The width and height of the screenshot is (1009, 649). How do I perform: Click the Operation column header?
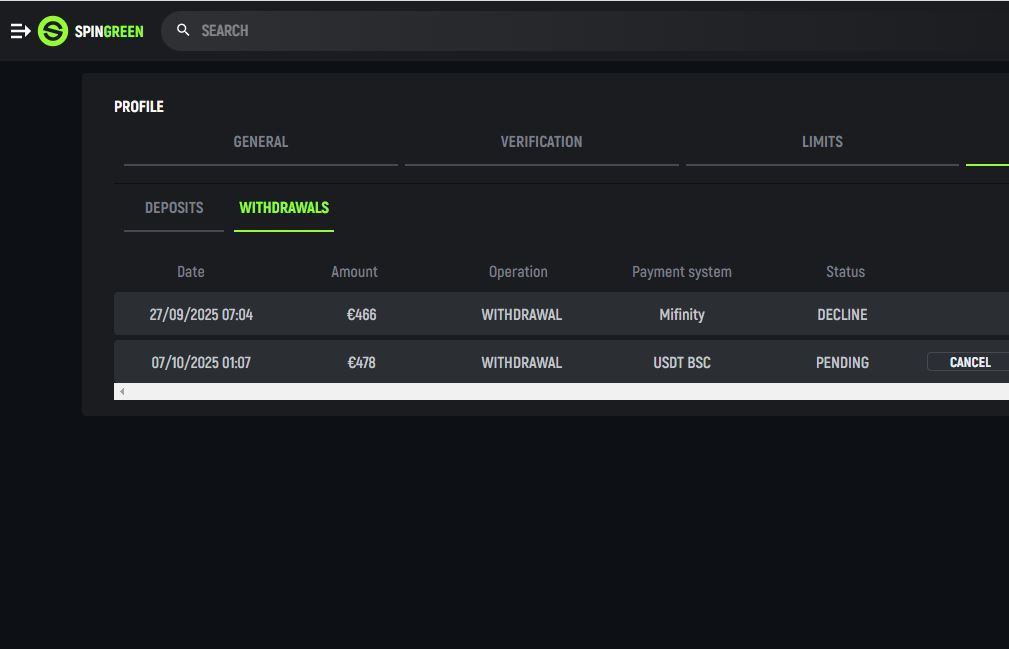(x=518, y=272)
